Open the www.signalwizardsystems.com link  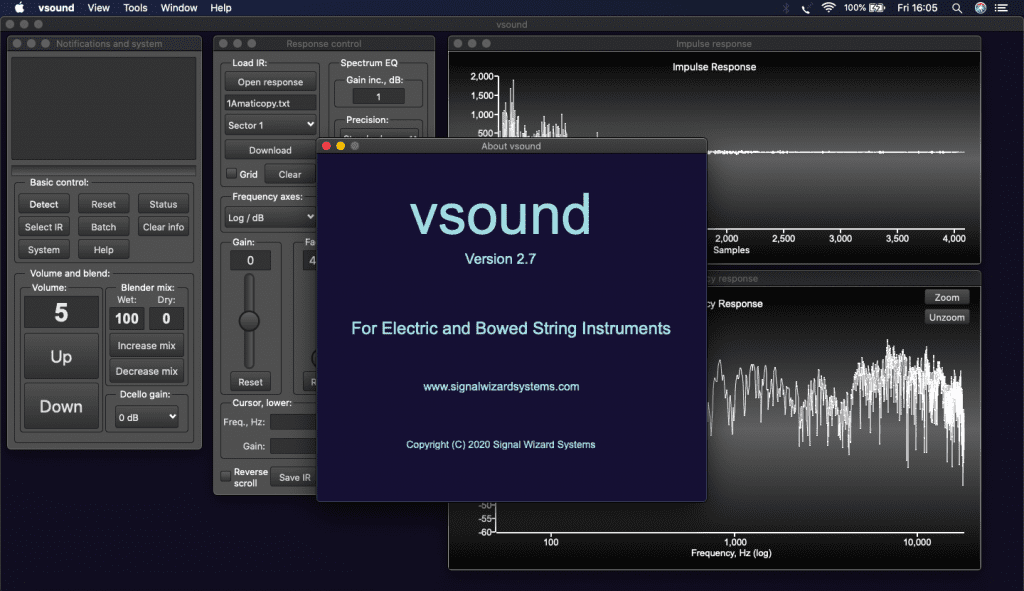[501, 387]
